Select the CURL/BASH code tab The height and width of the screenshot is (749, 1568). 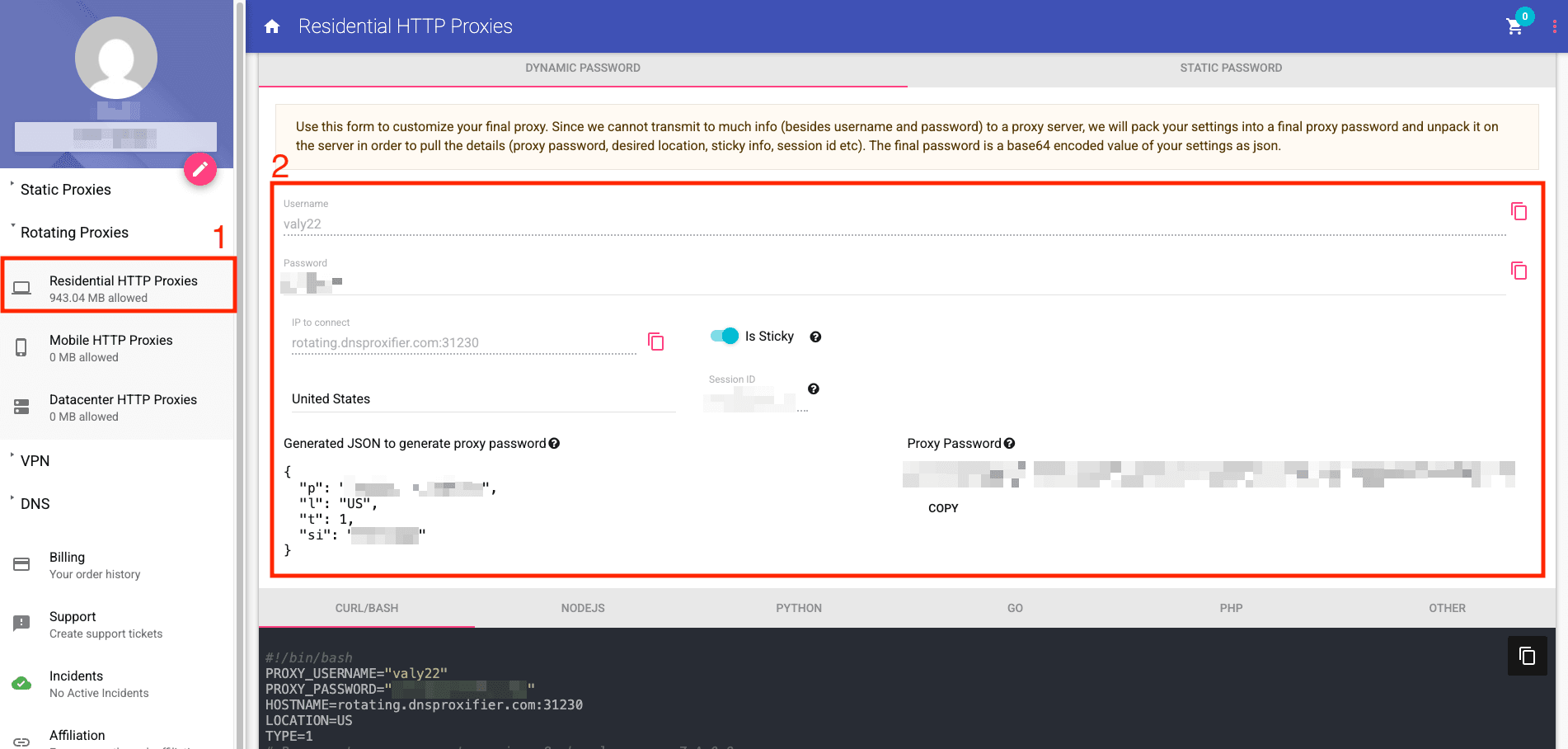pyautogui.click(x=367, y=608)
